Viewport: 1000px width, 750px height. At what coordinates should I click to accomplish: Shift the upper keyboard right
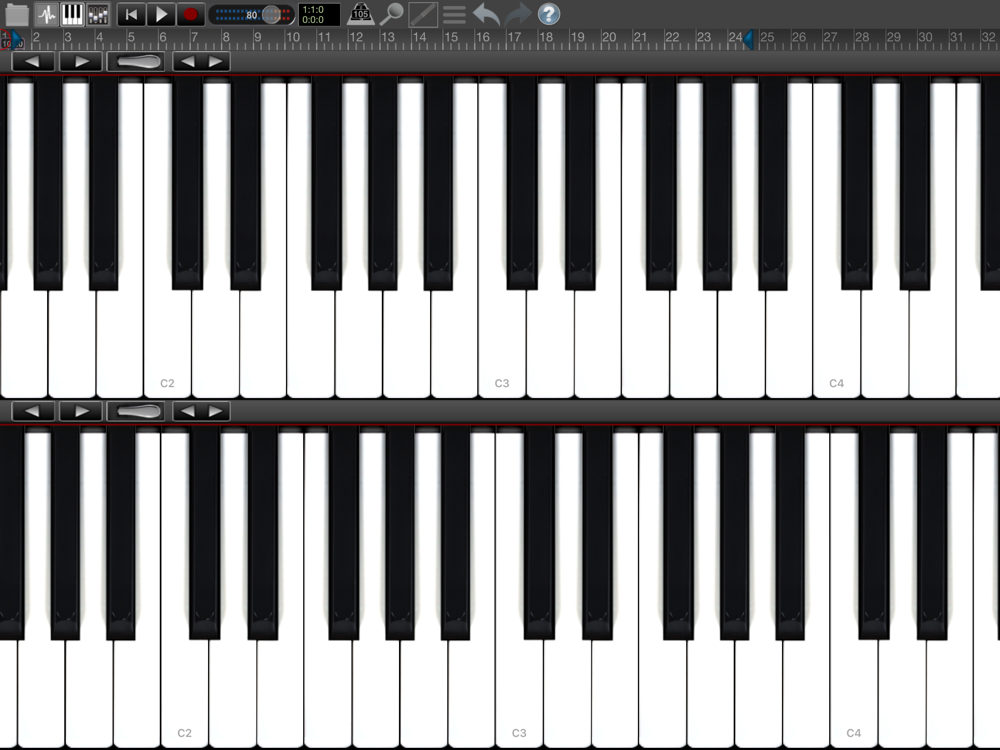(80, 62)
